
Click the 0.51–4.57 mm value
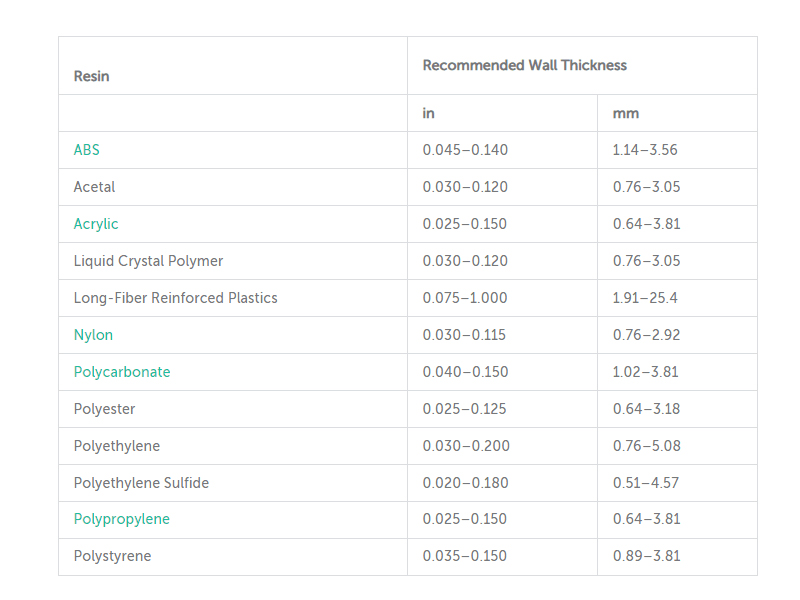[646, 483]
